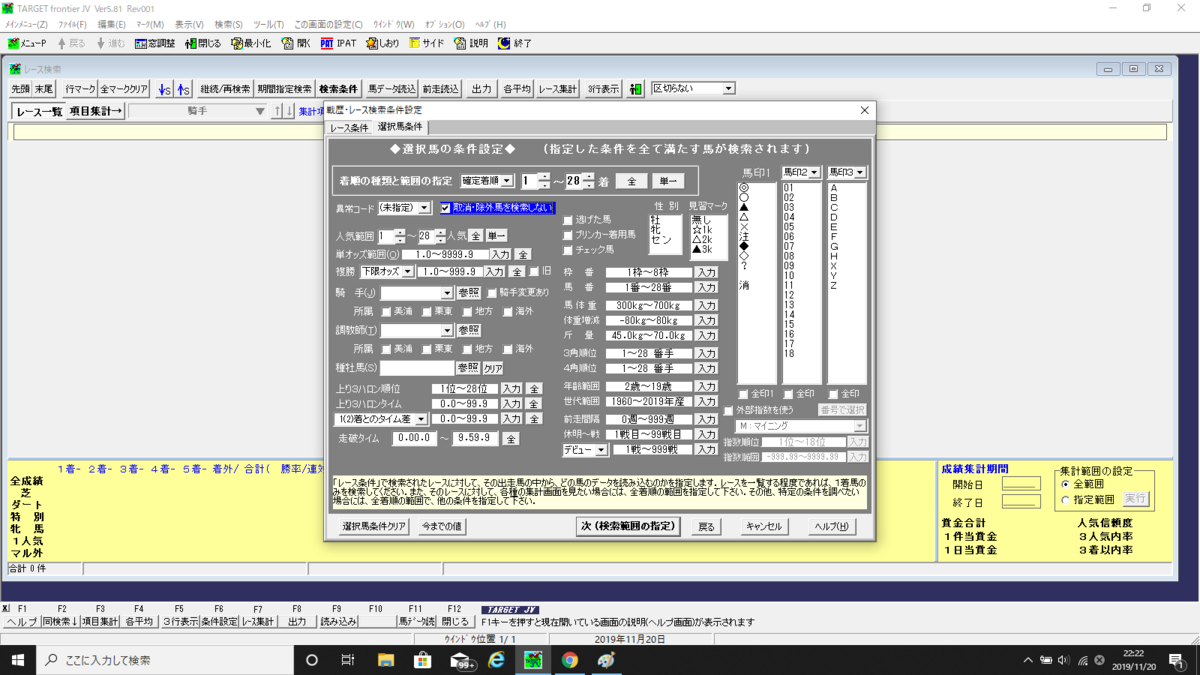
Task: Open Internet Explorer taskbar icon
Action: point(497,660)
